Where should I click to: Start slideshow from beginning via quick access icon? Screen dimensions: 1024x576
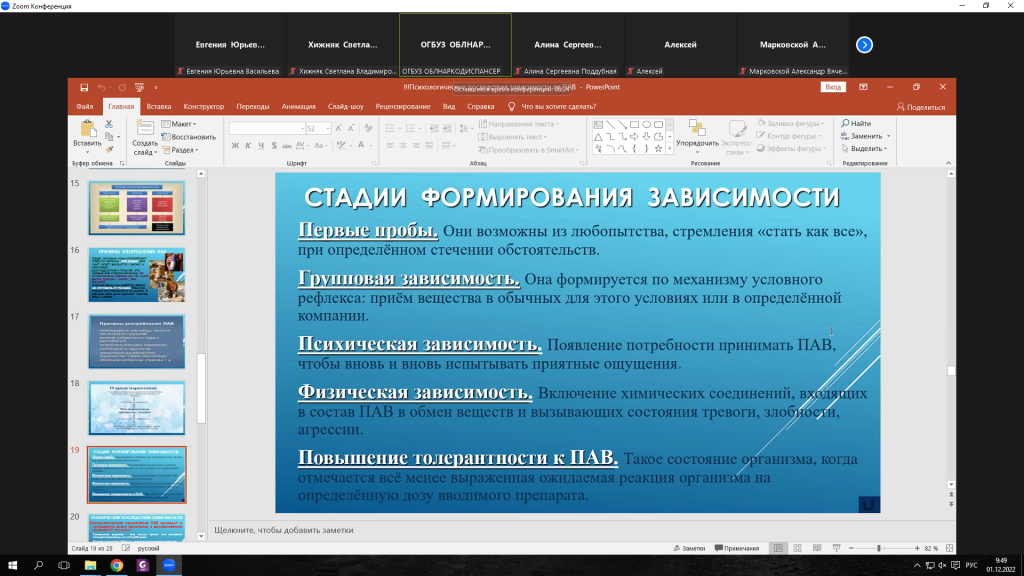tap(139, 88)
